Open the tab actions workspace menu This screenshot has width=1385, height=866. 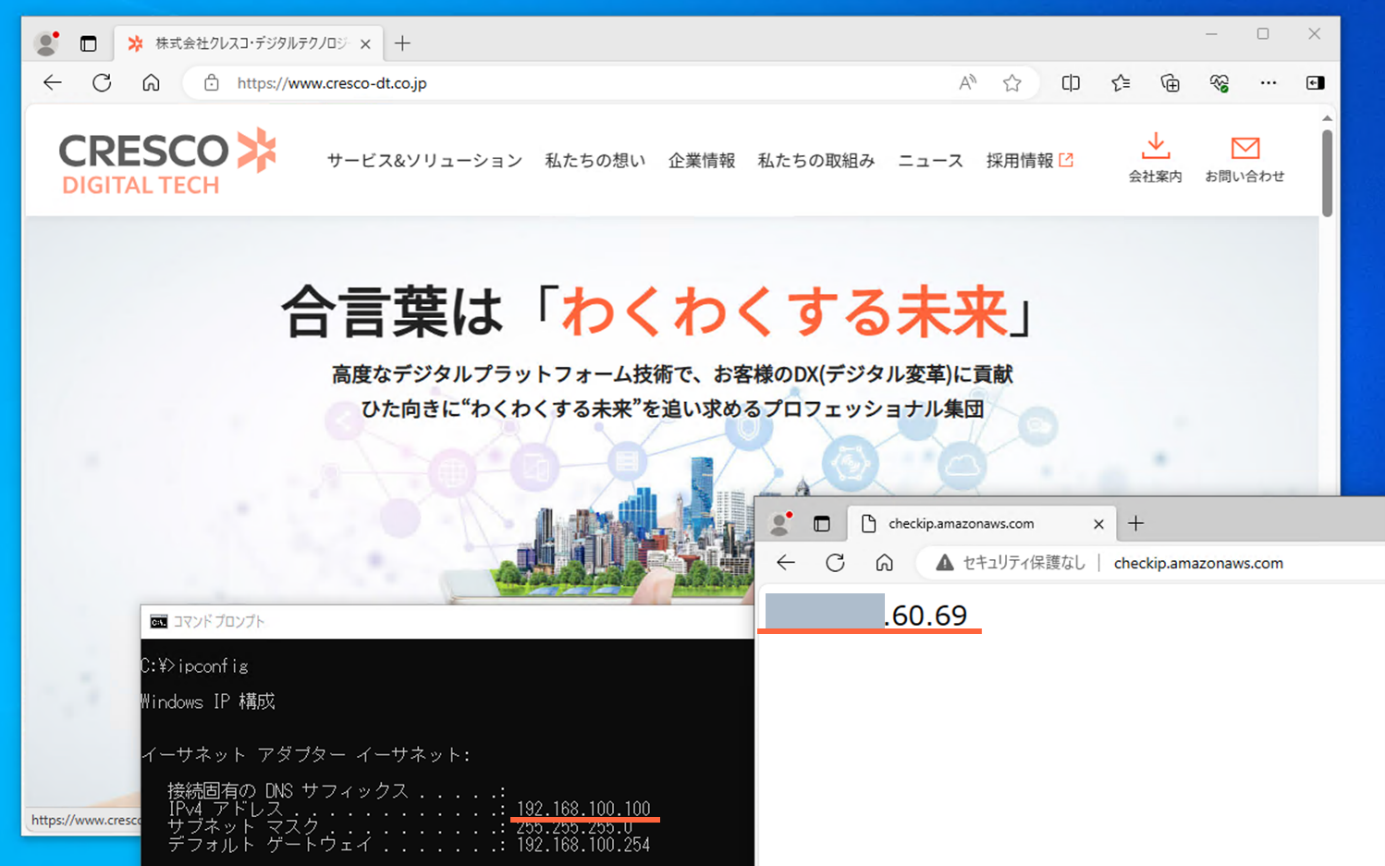(x=86, y=43)
